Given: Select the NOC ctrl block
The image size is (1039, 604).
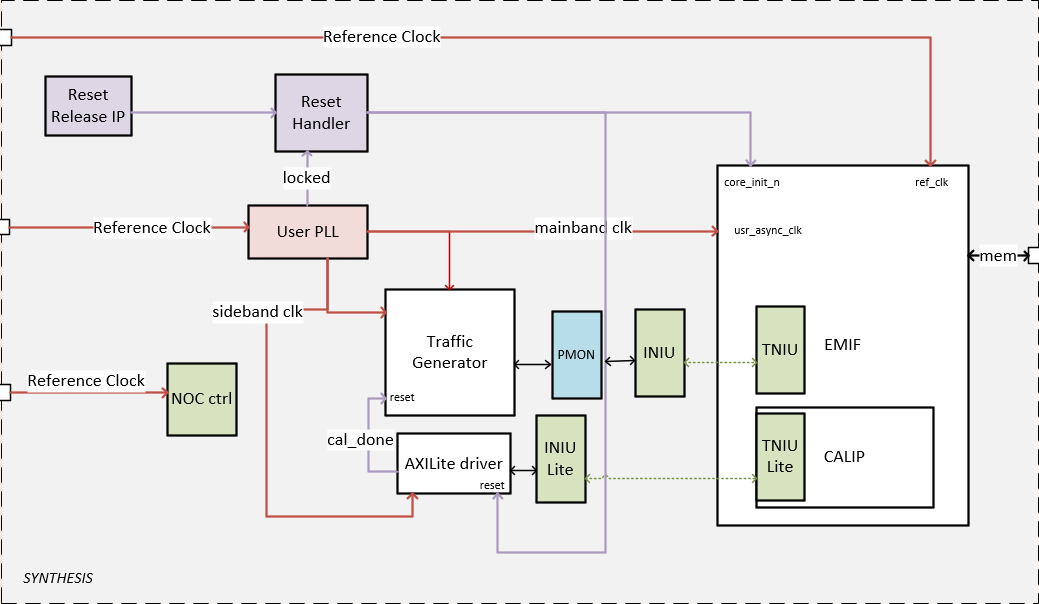Looking at the screenshot, I should (201, 399).
